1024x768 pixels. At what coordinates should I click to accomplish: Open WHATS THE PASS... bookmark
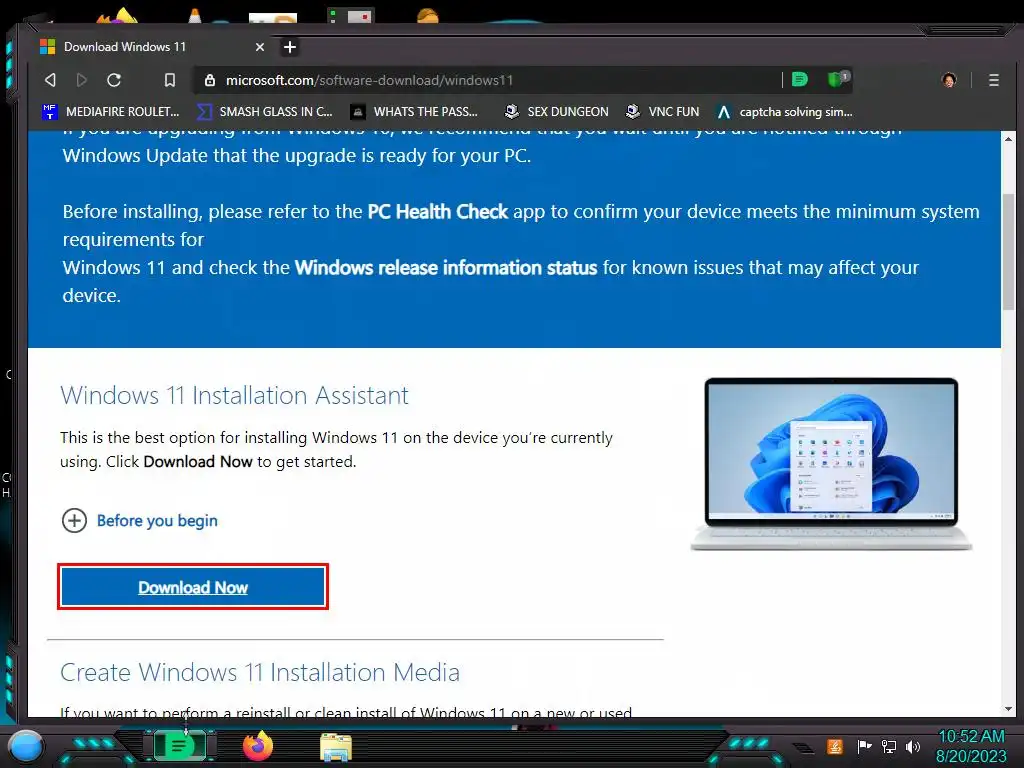click(x=414, y=112)
